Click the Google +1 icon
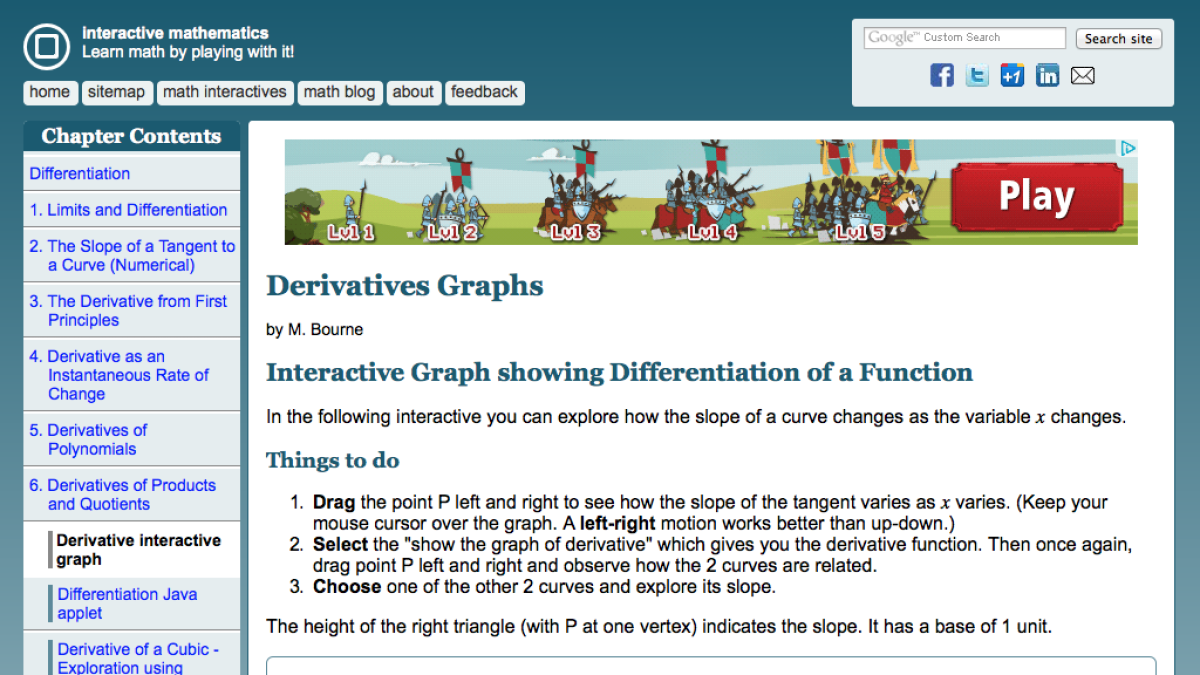 1012,74
